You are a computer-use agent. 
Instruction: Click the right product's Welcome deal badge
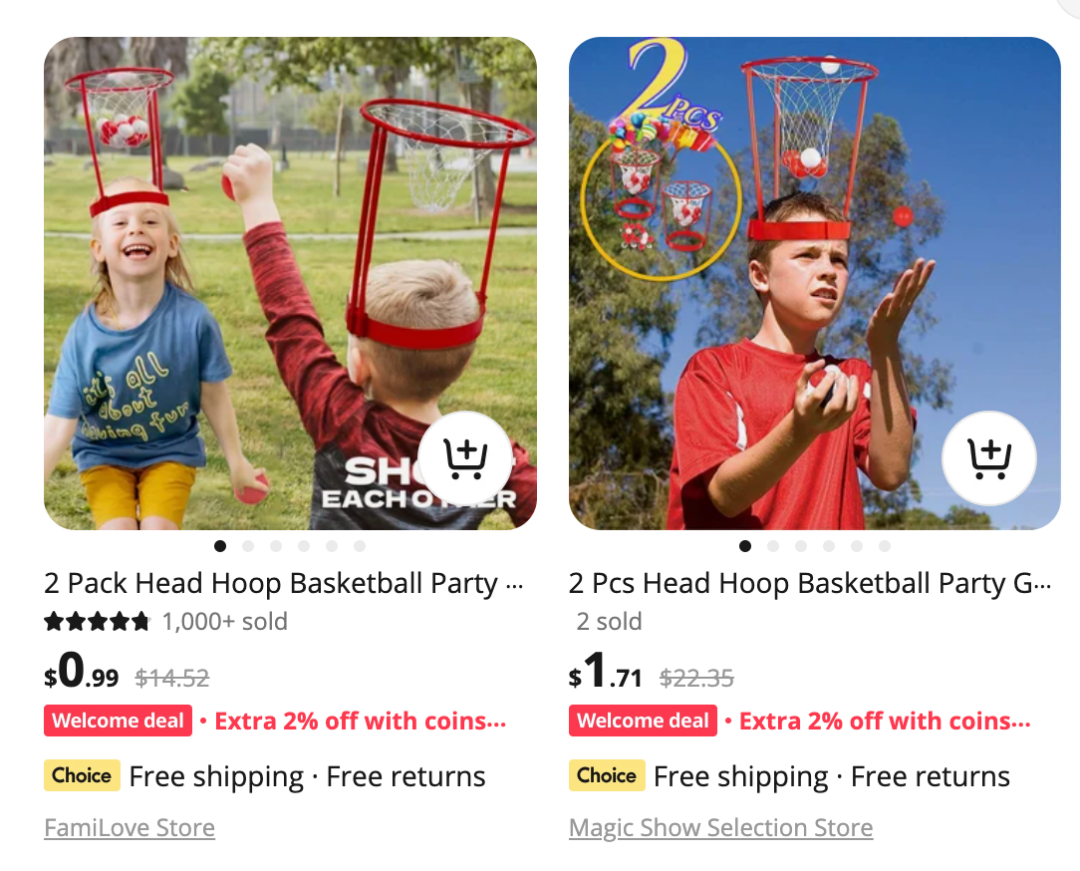click(643, 720)
